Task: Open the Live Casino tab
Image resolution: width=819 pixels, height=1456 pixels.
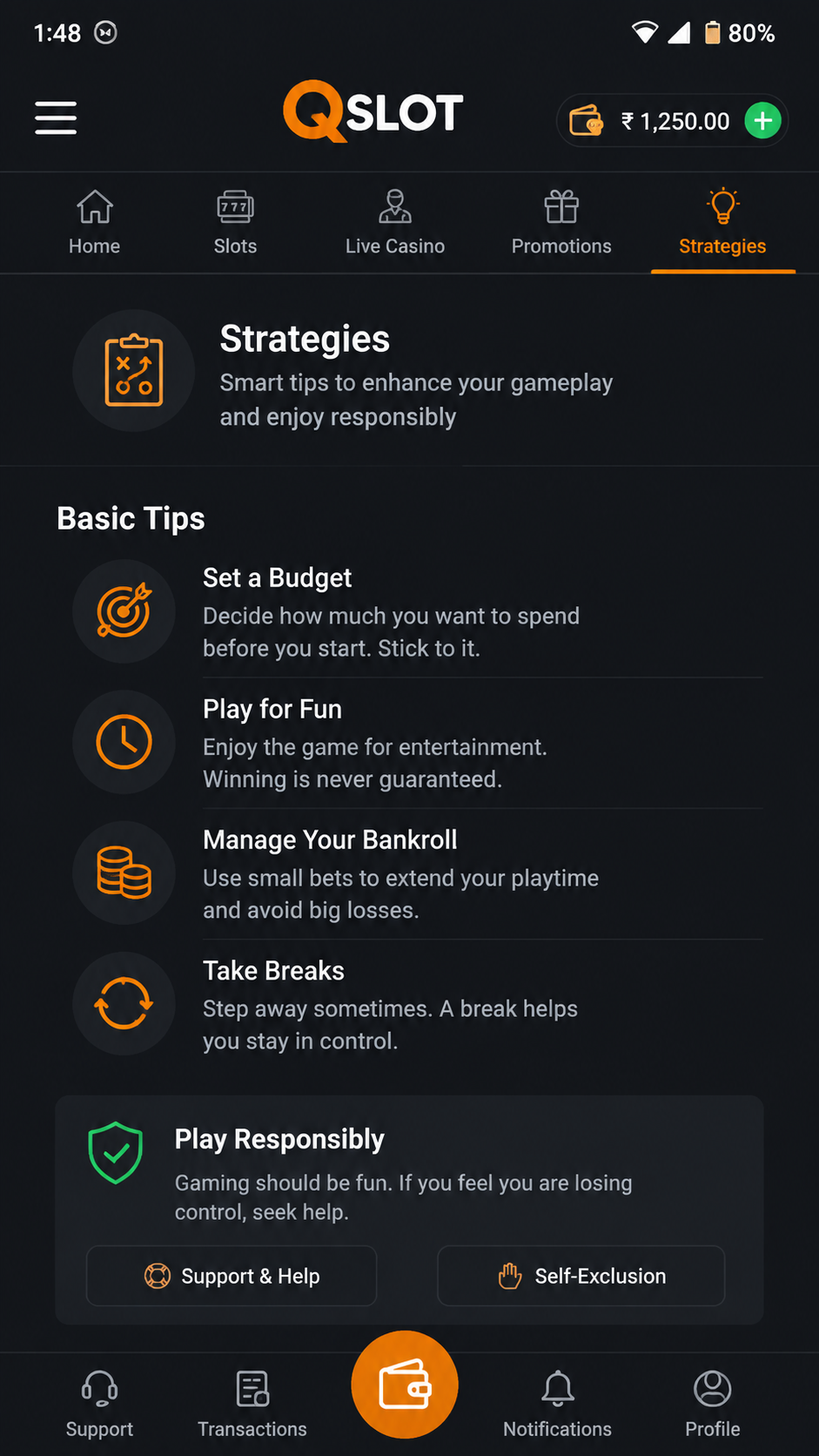Action: coord(395,223)
